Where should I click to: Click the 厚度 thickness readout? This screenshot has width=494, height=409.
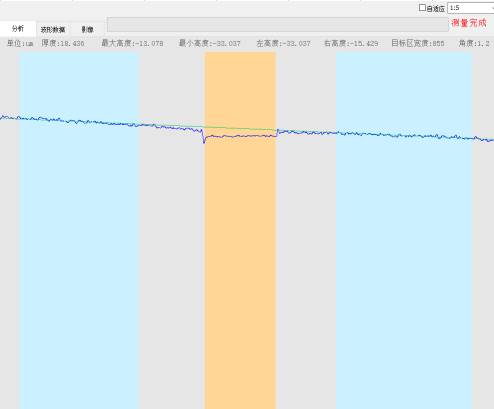tap(63, 43)
